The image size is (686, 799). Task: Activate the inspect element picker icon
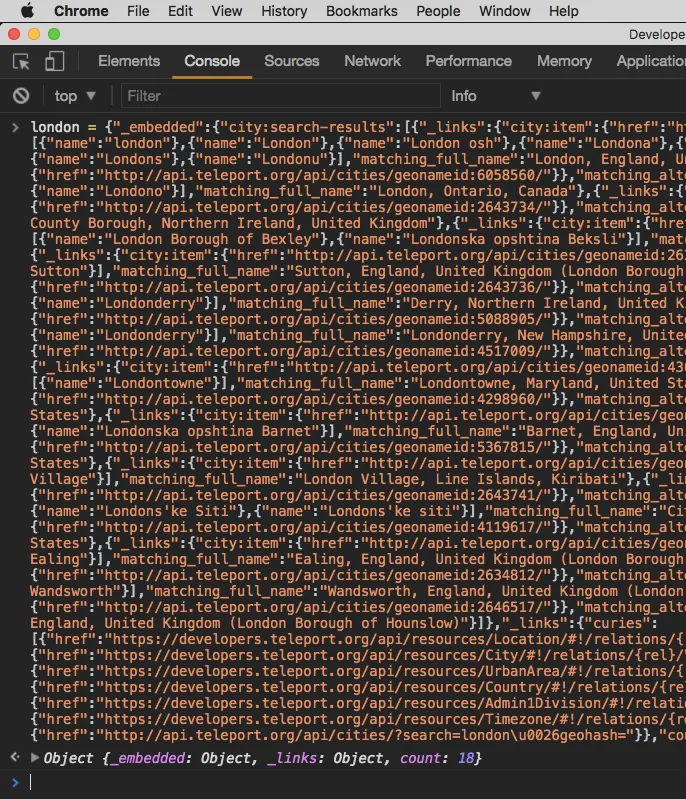(x=21, y=62)
